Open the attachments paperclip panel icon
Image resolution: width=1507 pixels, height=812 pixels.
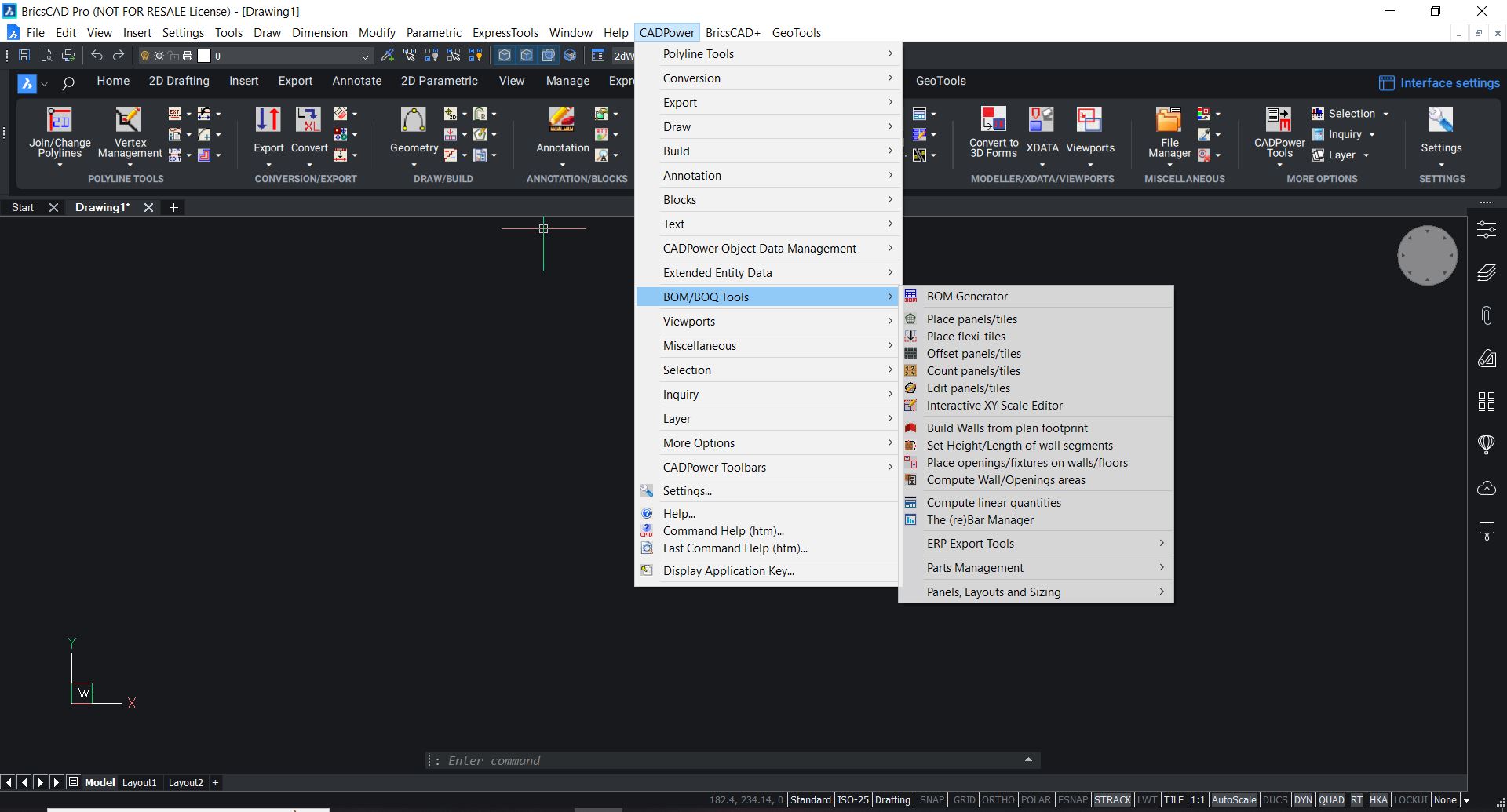1486,315
